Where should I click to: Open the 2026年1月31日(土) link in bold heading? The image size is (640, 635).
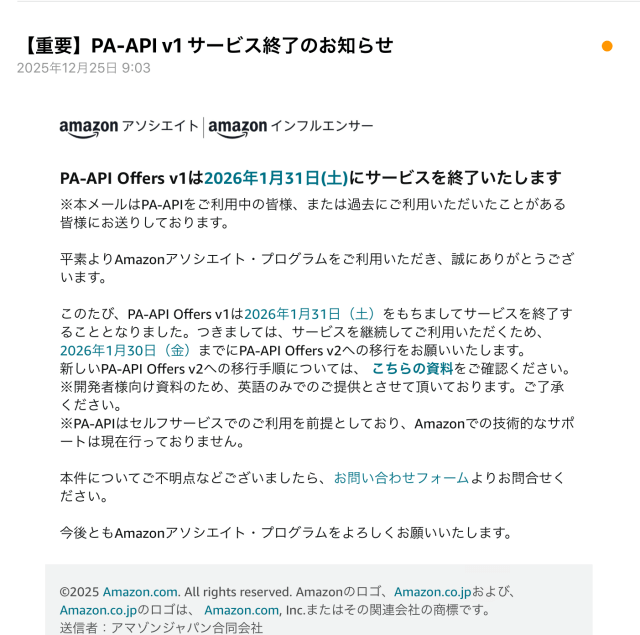tap(276, 178)
